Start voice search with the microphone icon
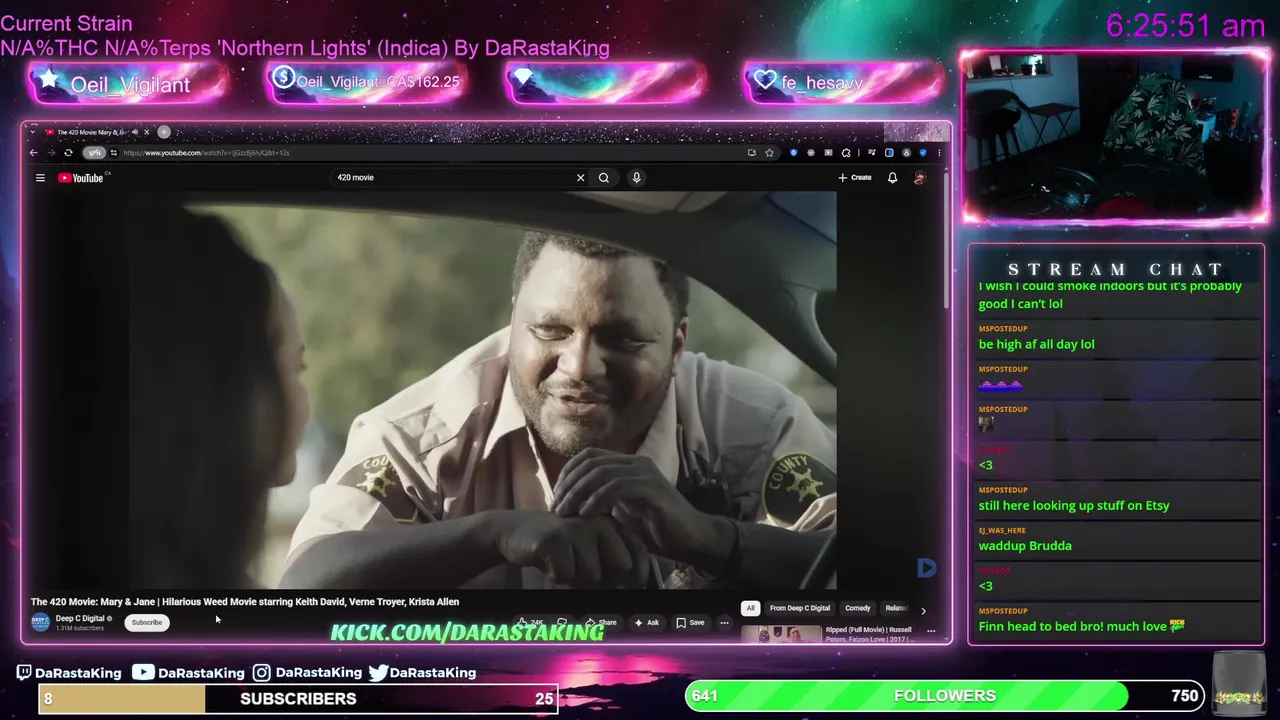Screen dimensions: 1280x720 click(x=636, y=178)
